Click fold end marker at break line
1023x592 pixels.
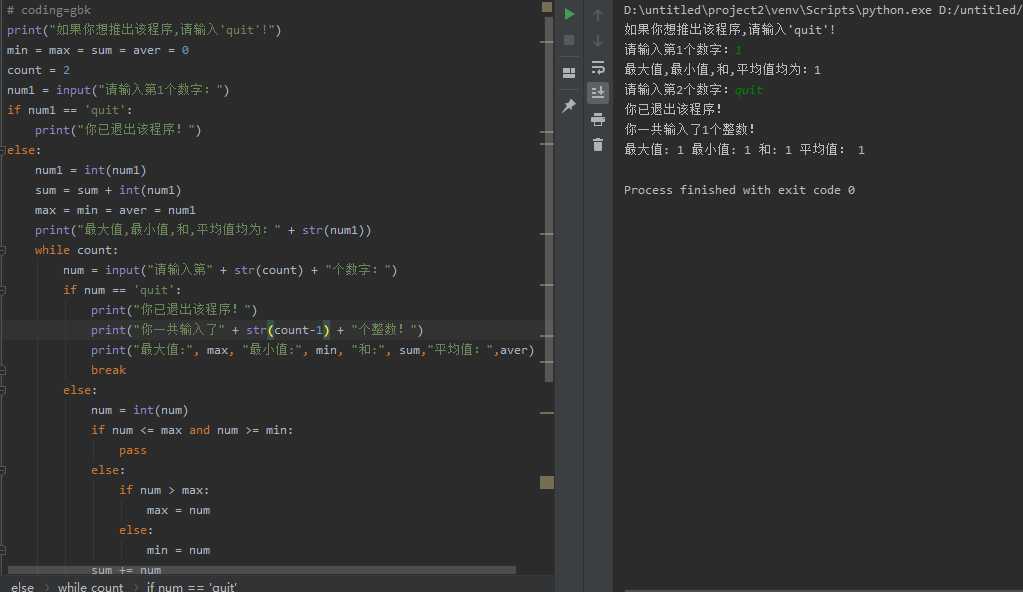(3, 370)
